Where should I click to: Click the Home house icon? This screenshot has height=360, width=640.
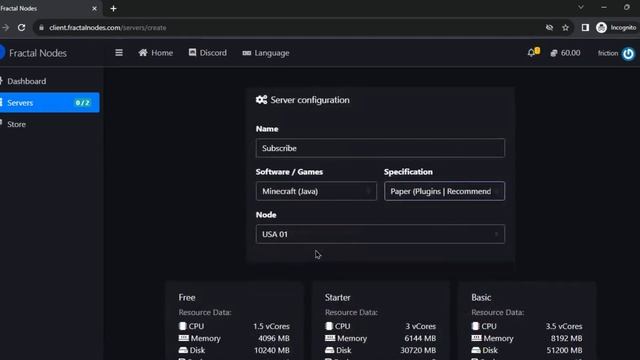click(x=143, y=52)
